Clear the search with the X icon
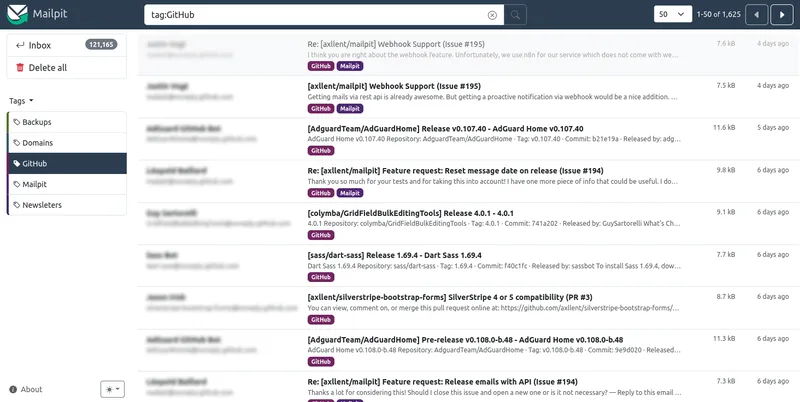Viewport: 800px width, 402px height. click(492, 15)
